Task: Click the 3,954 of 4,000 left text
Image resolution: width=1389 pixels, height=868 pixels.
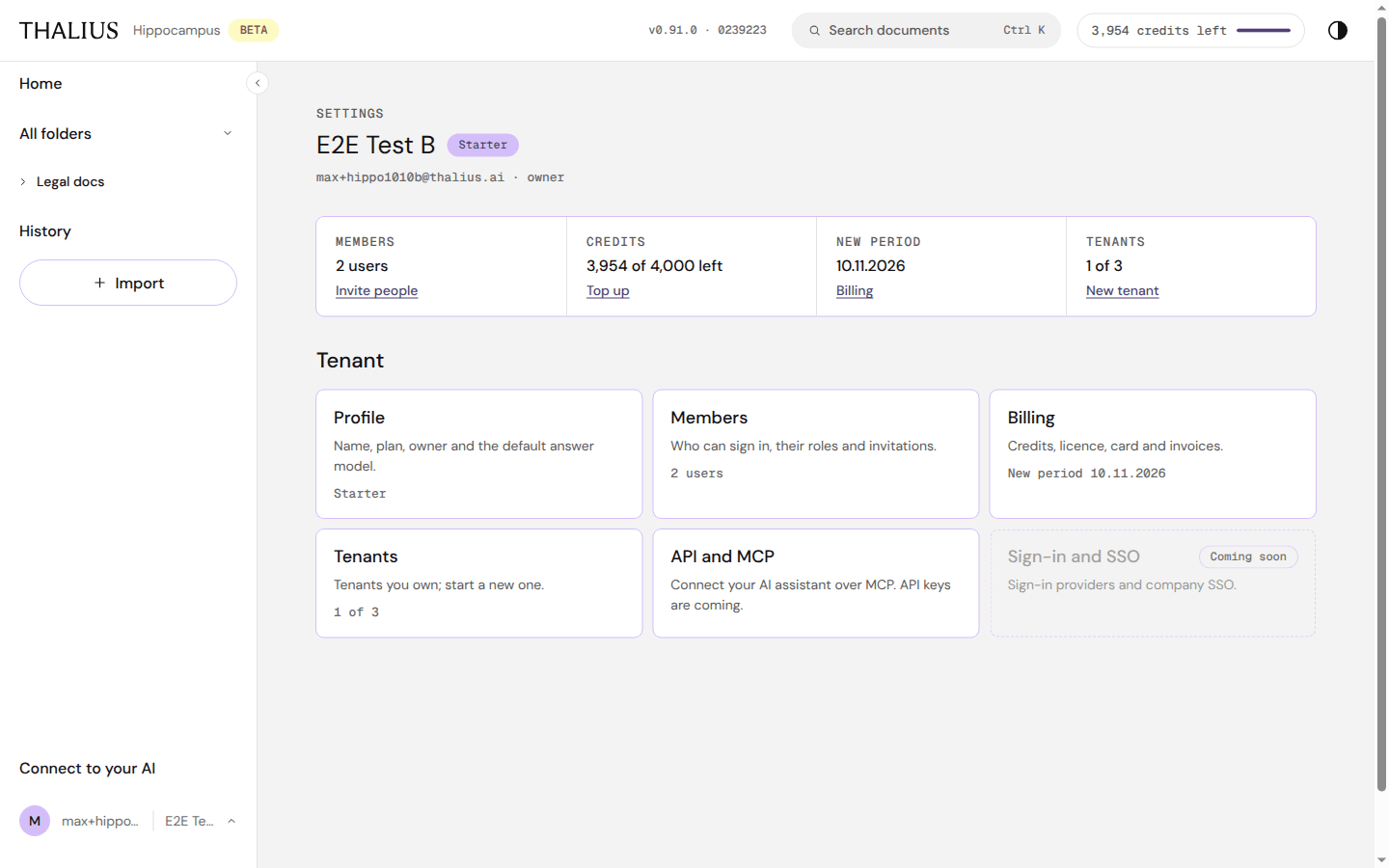Action: coord(654,266)
